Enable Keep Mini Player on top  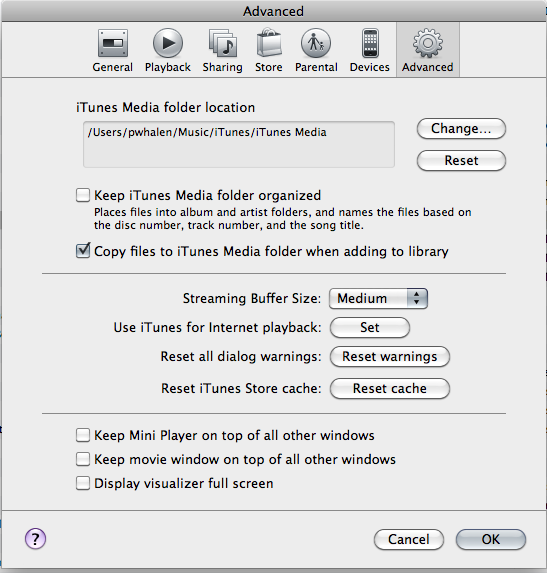point(83,435)
